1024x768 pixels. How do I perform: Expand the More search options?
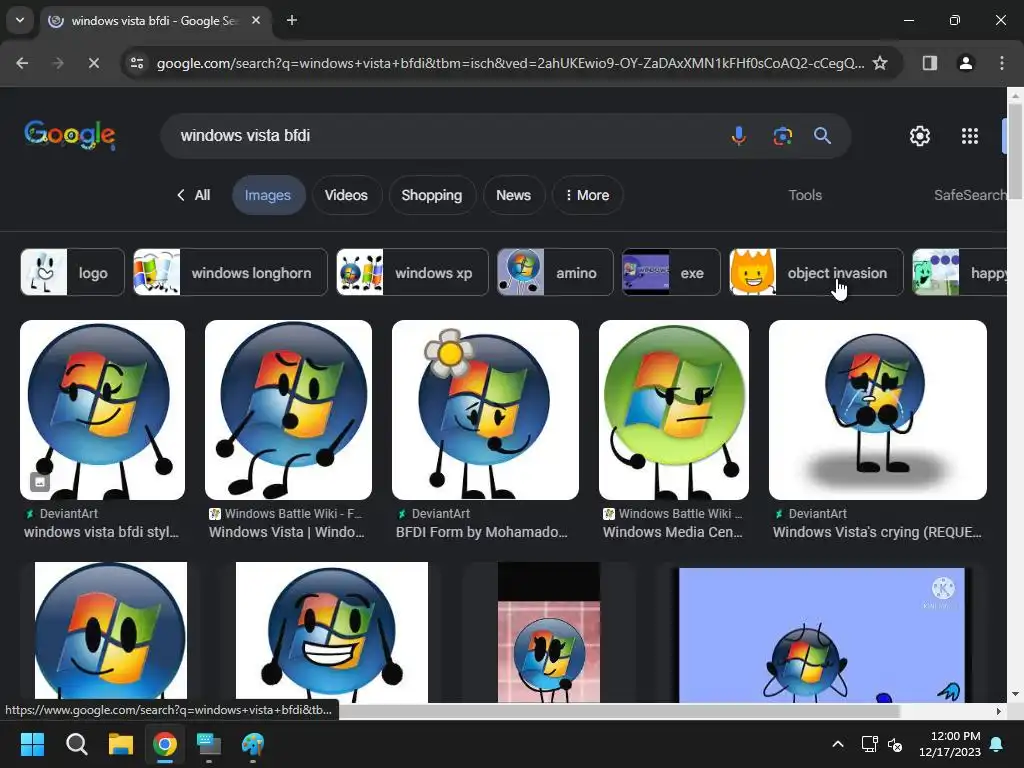coord(587,195)
